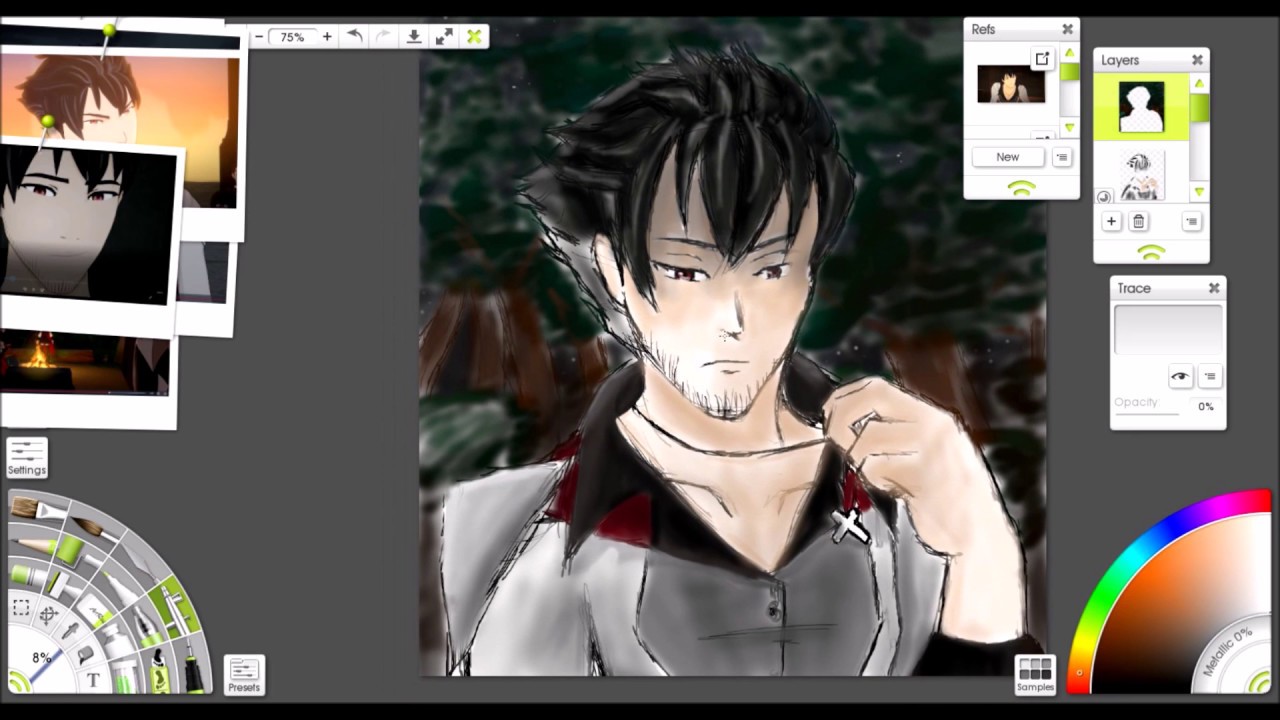Image resolution: width=1280 pixels, height=720 pixels.
Task: Add a new layer
Action: (x=1111, y=221)
